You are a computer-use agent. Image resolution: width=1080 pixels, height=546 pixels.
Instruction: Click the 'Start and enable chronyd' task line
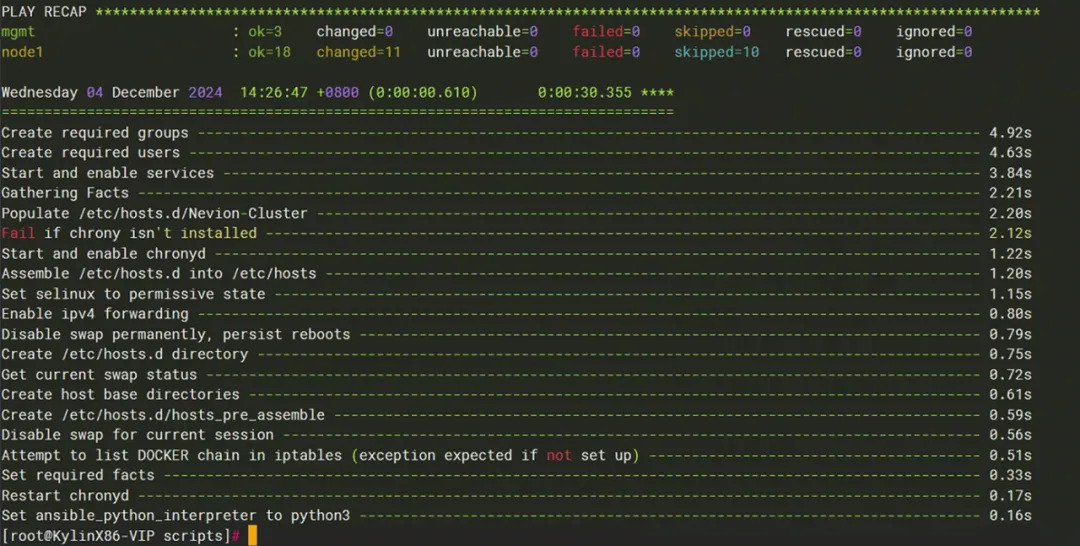click(516, 253)
